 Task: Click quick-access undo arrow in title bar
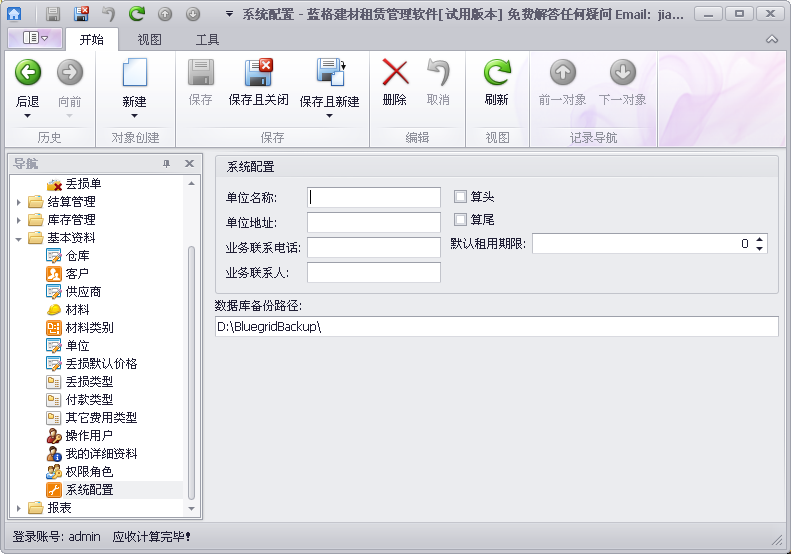pyautogui.click(x=108, y=14)
